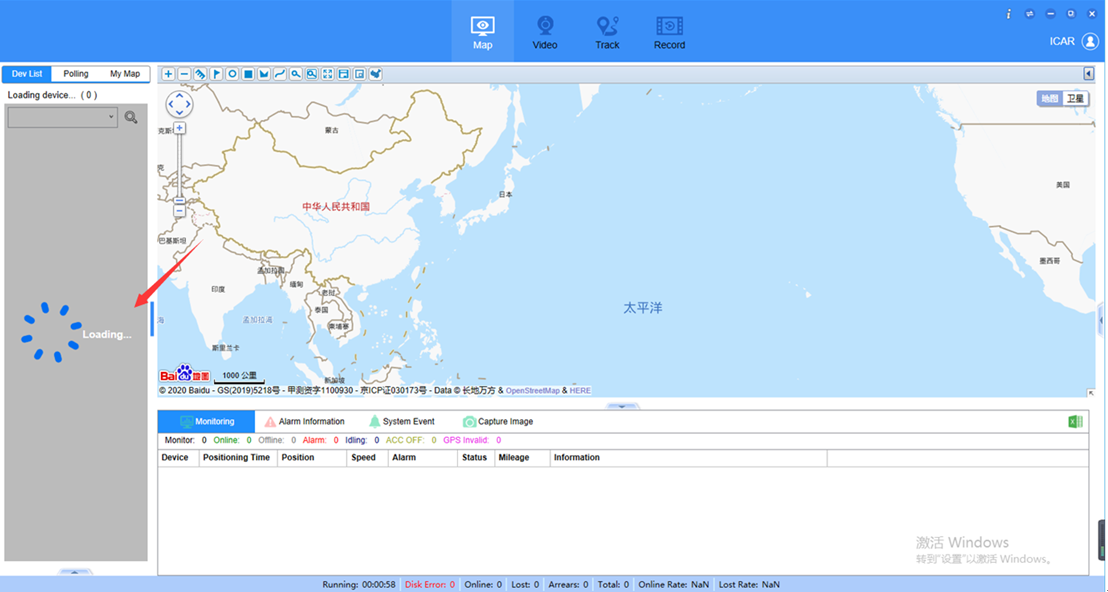Open the Capture Image tab
Screen dimensions: 1108x592
[498, 422]
